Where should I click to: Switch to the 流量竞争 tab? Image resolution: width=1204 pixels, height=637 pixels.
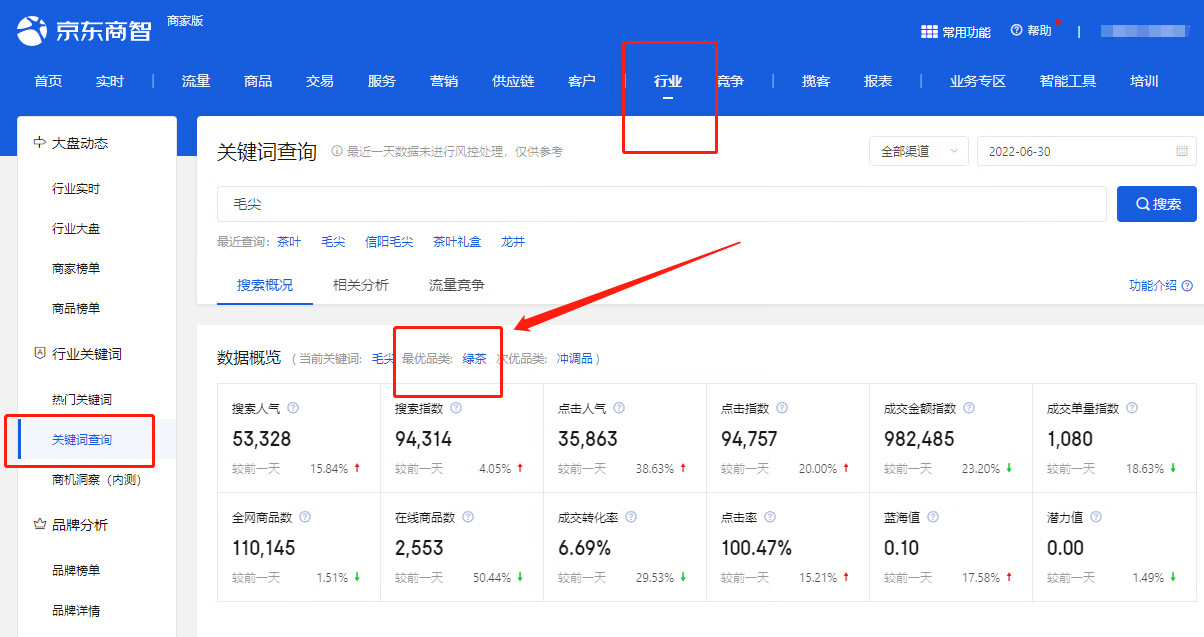coord(457,285)
